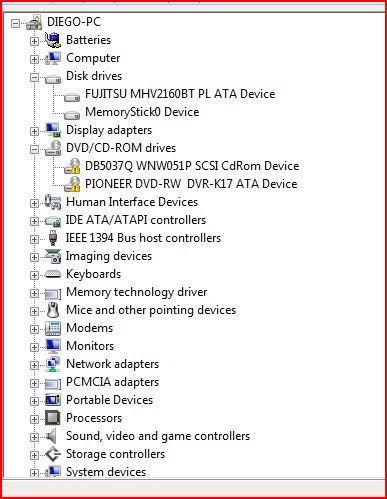Click the Sound, video and game controllers icon
Screen dimensions: 387x499
pos(52,436)
